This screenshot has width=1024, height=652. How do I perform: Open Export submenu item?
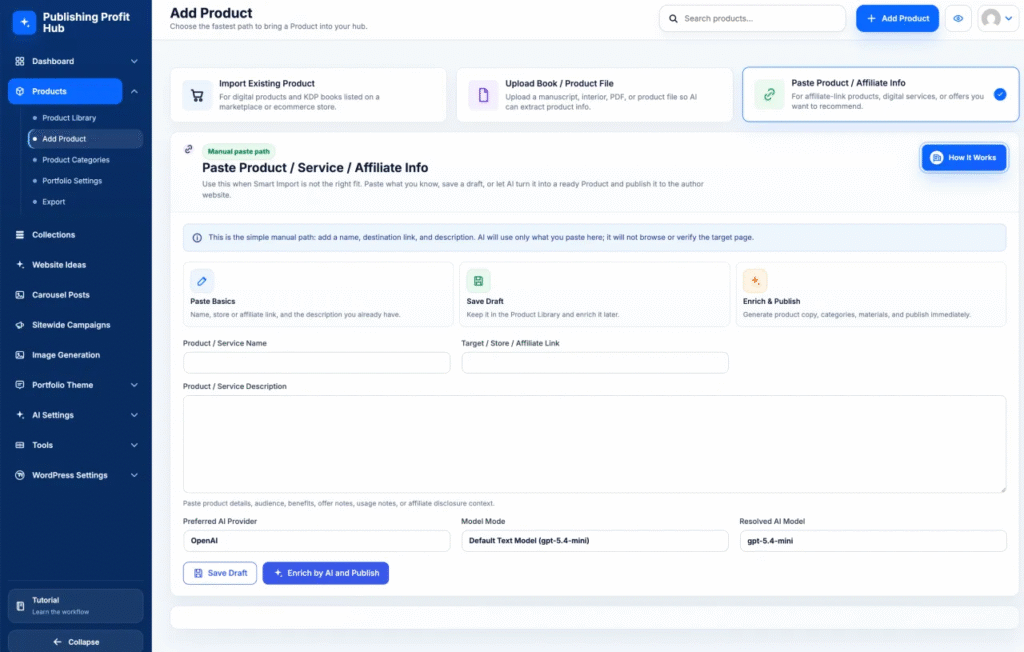(x=54, y=201)
